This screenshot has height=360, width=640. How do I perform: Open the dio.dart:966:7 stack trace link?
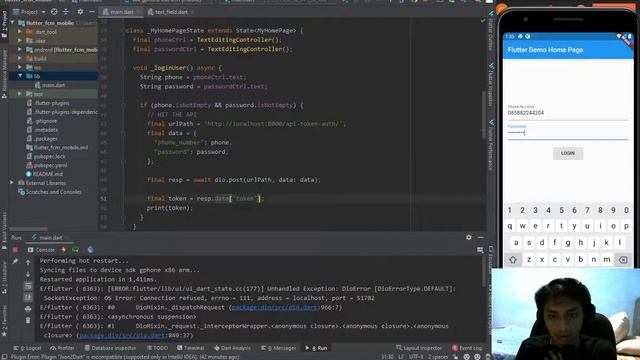point(274,307)
